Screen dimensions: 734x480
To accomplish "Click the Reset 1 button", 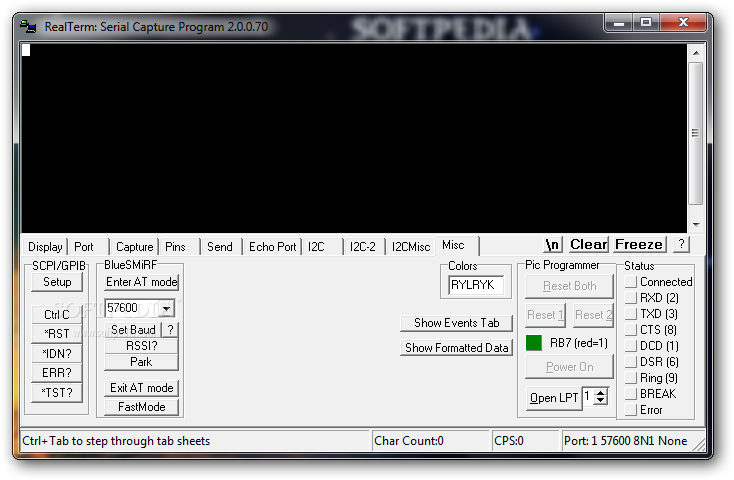I will pos(545,315).
